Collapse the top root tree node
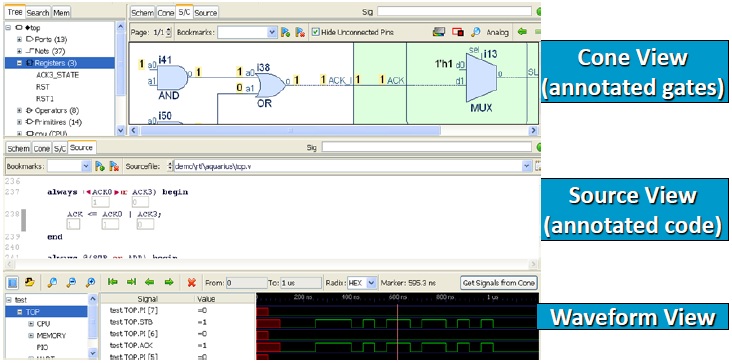Viewport: 732px width, 363px height. pyautogui.click(x=8, y=28)
